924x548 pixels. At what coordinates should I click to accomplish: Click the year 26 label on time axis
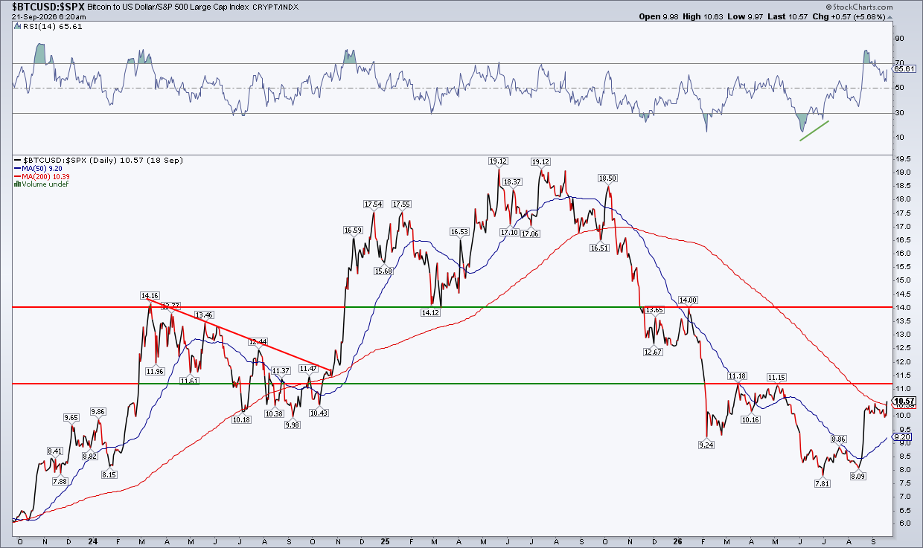[x=678, y=541]
